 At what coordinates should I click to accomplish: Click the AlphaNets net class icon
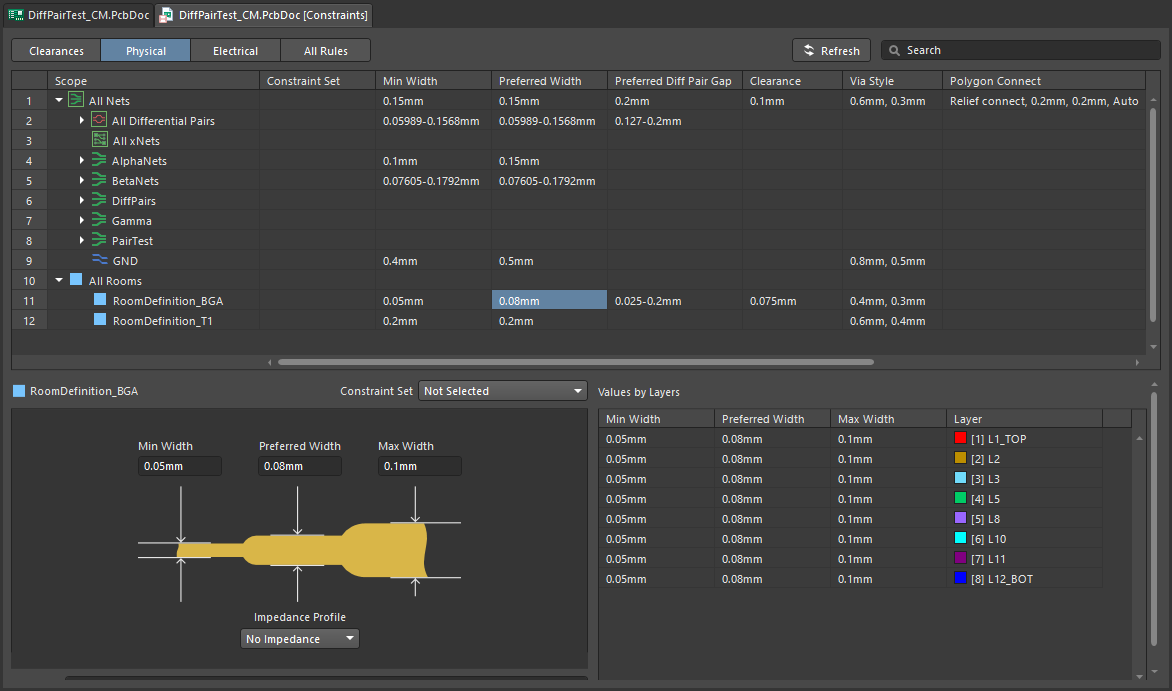(x=98, y=161)
